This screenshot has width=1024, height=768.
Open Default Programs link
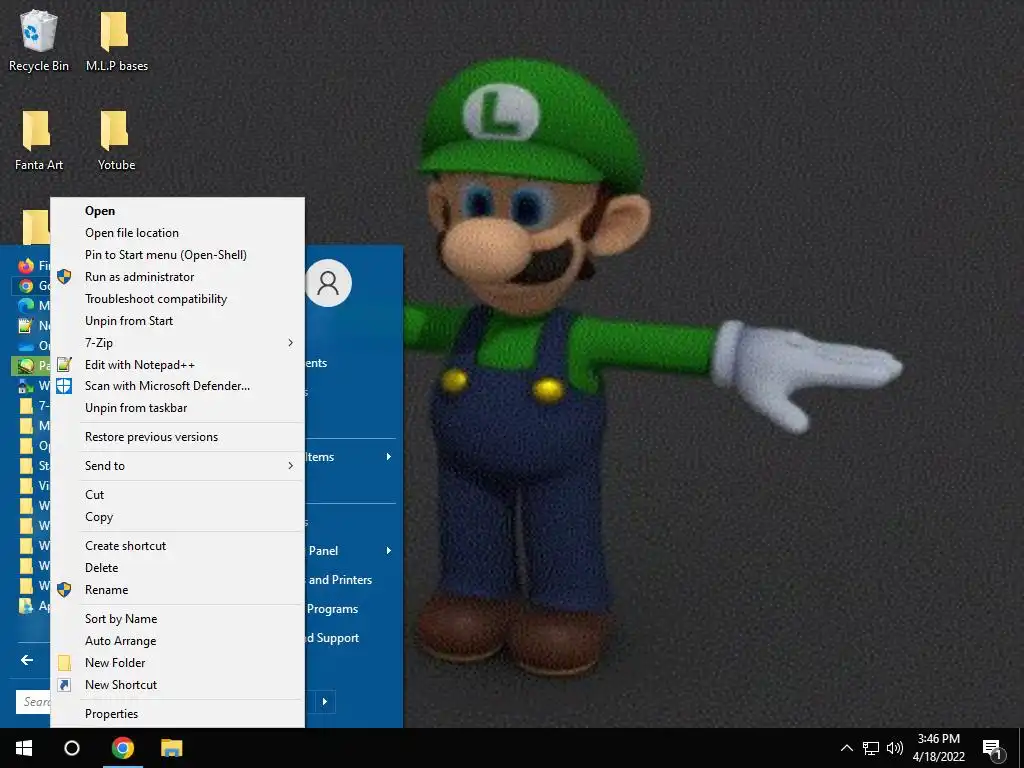point(332,609)
